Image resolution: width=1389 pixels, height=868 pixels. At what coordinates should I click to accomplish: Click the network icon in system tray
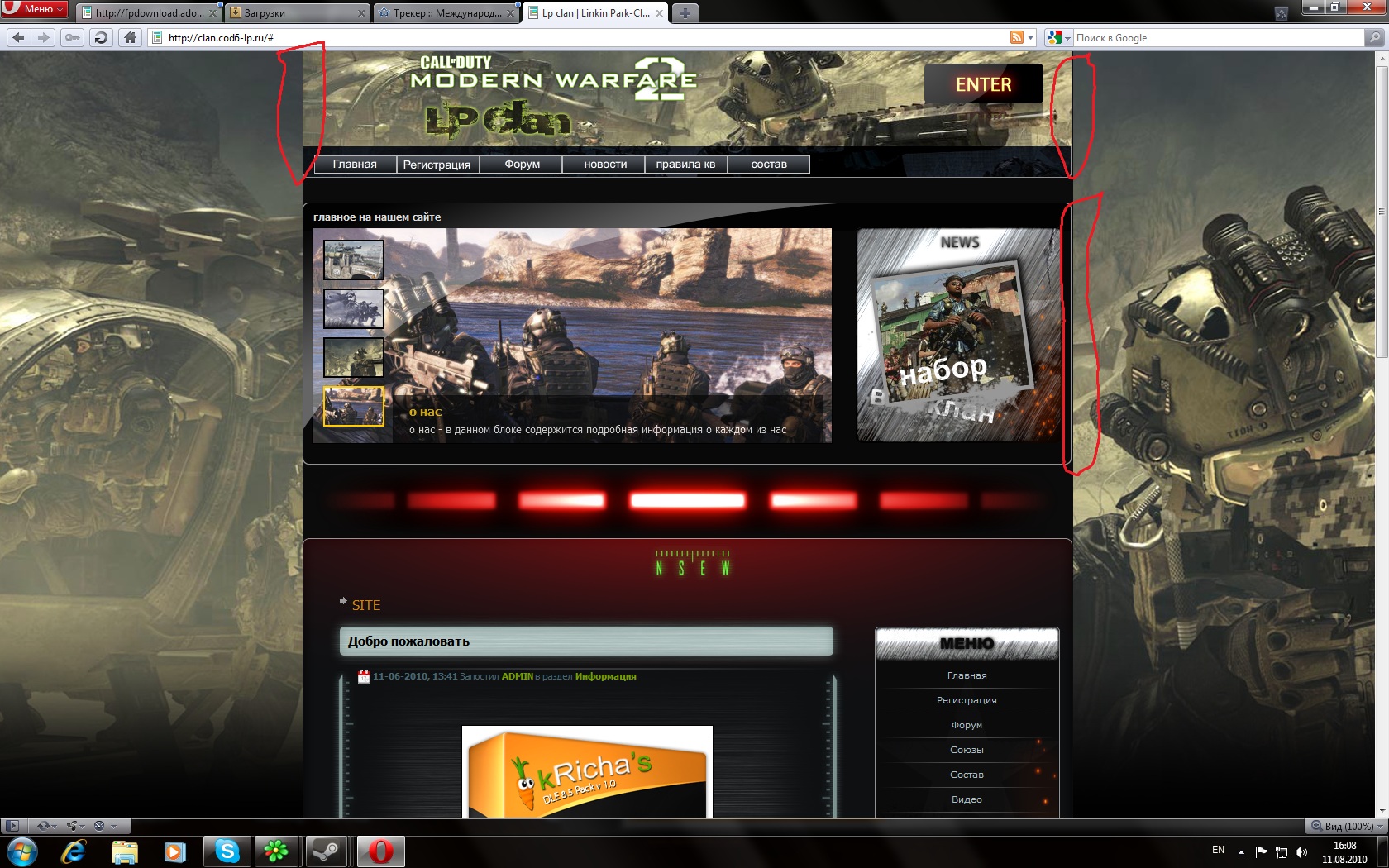point(1282,851)
